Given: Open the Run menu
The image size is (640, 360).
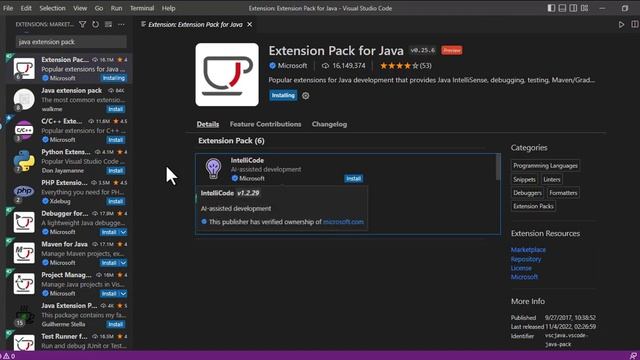Looking at the screenshot, I should tap(116, 8).
